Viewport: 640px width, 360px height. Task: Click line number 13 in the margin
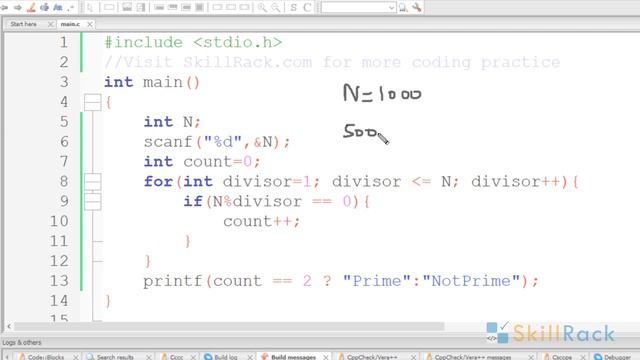pos(59,281)
